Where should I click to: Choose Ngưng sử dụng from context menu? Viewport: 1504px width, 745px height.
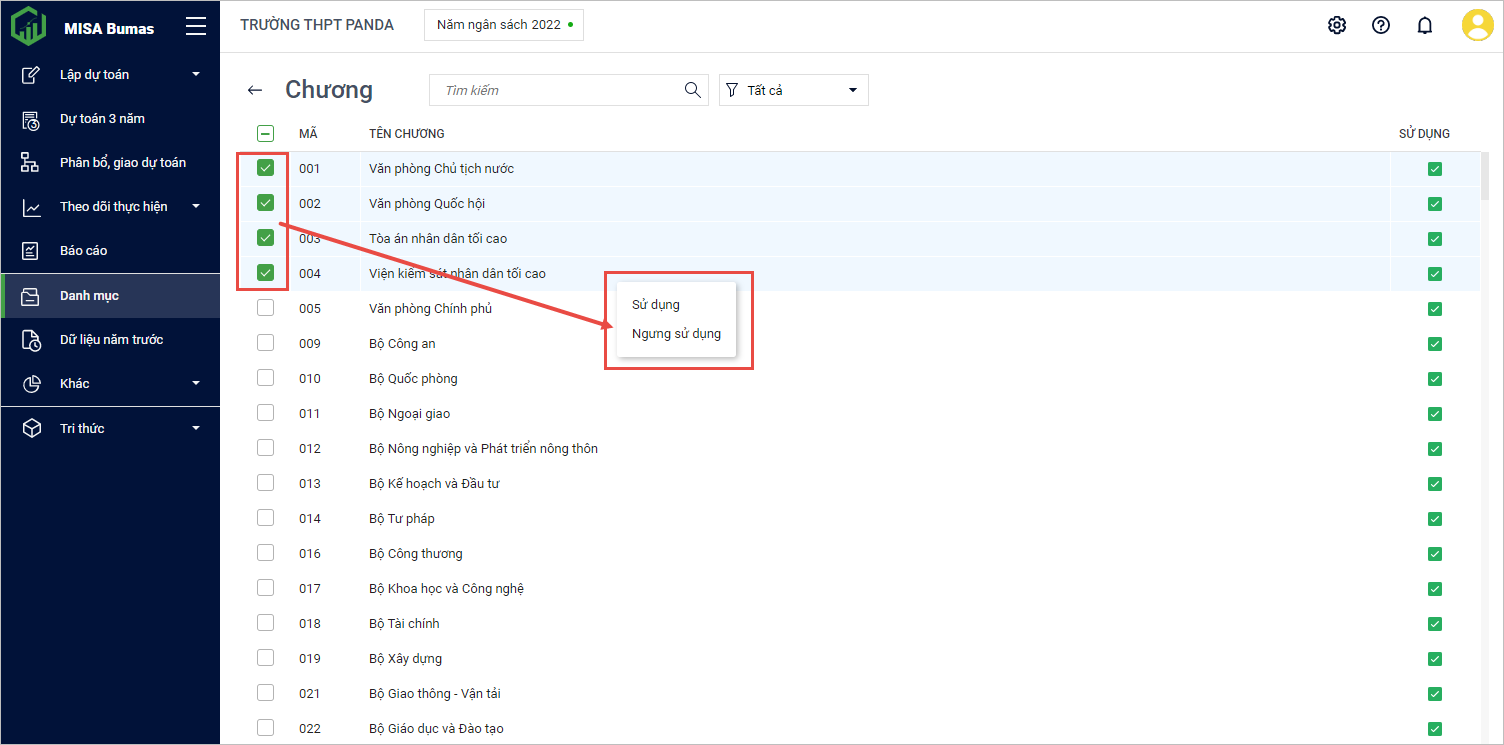click(676, 334)
